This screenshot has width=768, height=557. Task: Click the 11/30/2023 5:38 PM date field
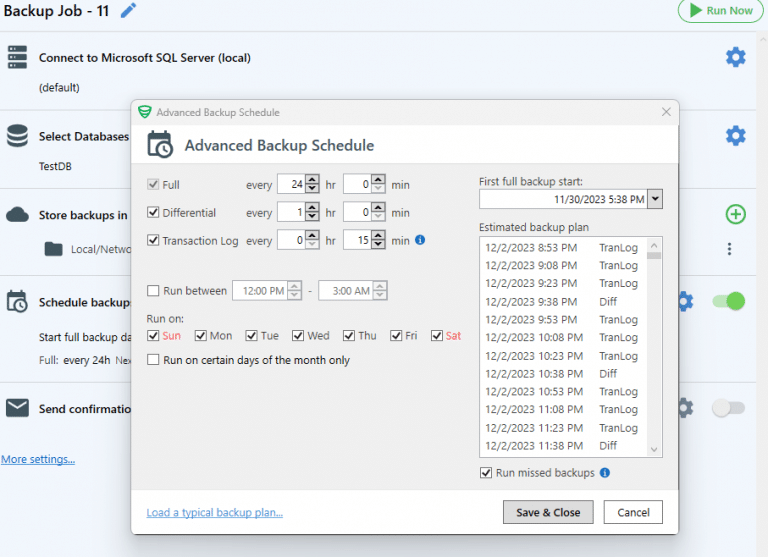tap(563, 199)
